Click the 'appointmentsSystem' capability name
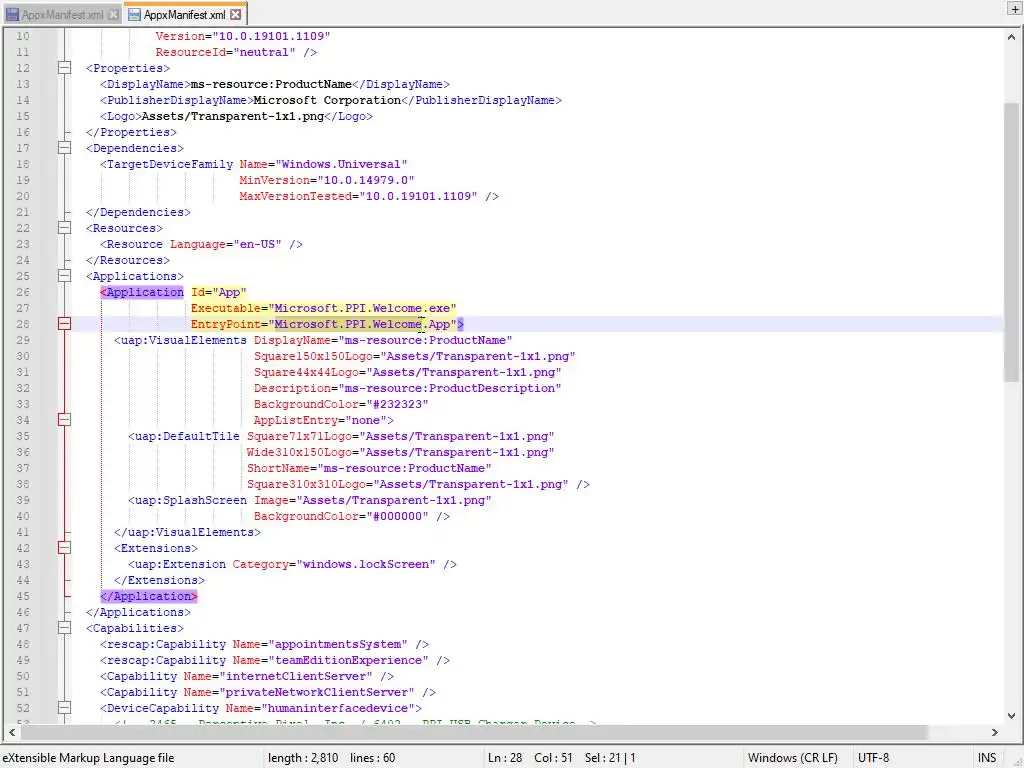The height and width of the screenshot is (768, 1024). (338, 645)
